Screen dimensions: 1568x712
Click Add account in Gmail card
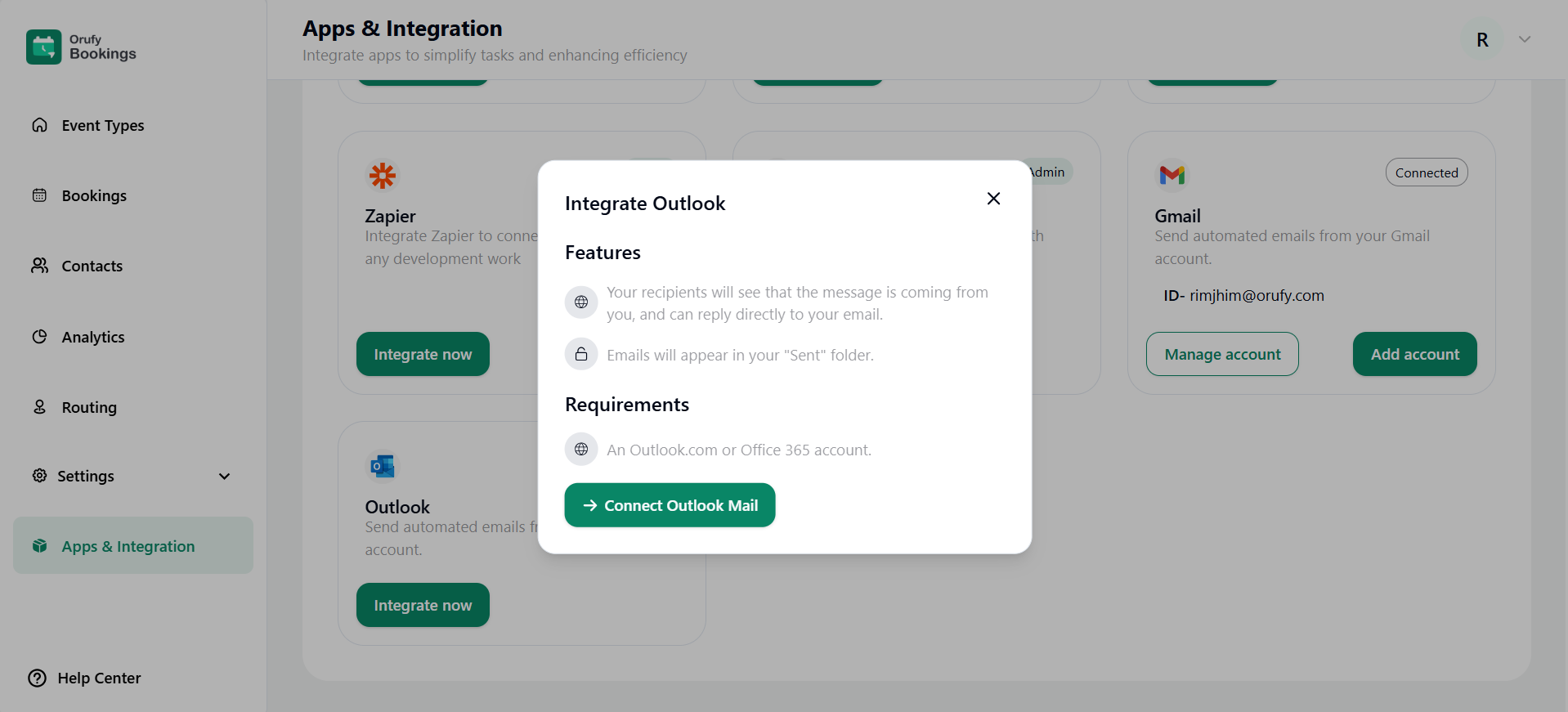point(1413,354)
